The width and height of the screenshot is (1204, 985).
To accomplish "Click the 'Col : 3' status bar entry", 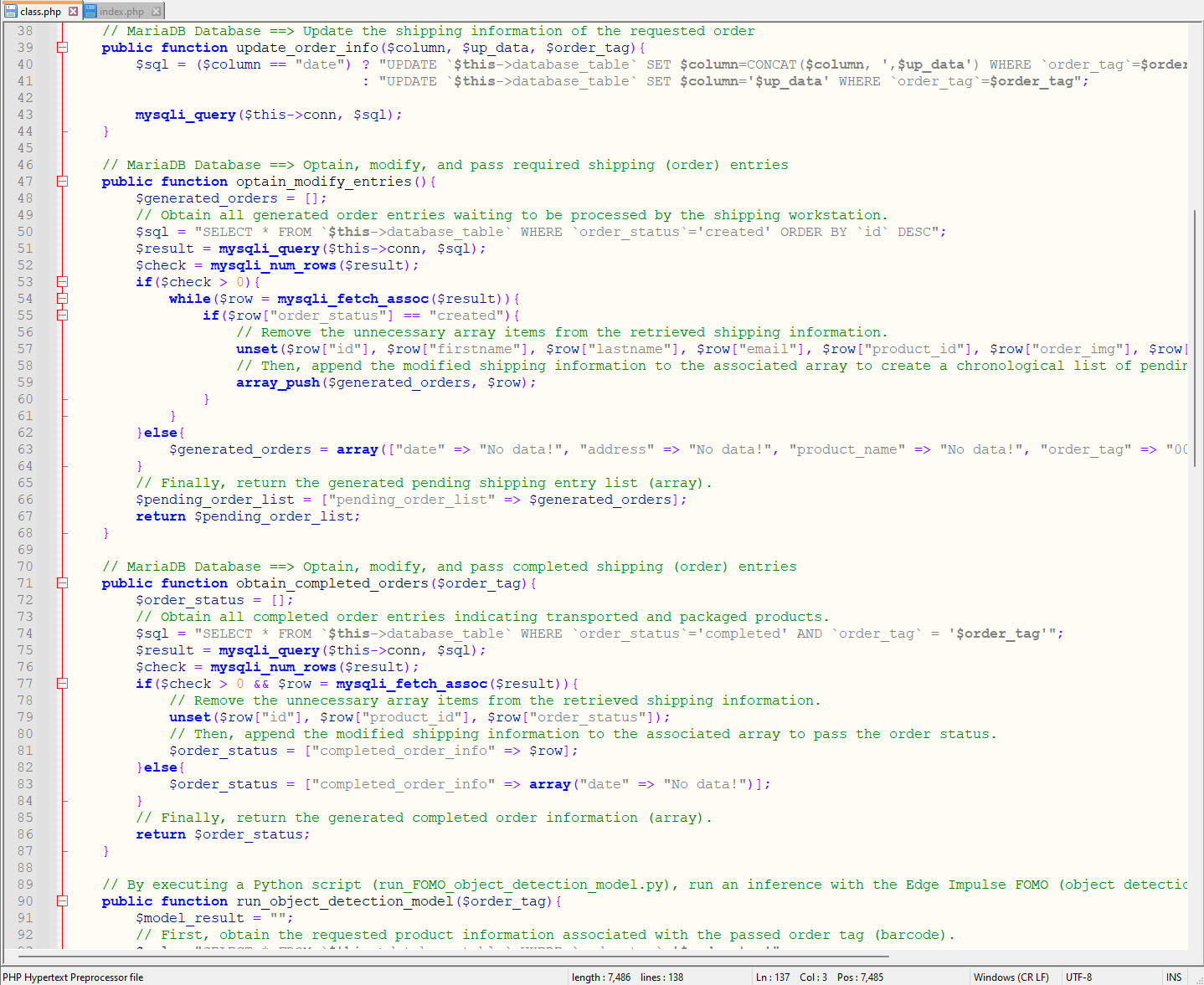I will point(813,977).
